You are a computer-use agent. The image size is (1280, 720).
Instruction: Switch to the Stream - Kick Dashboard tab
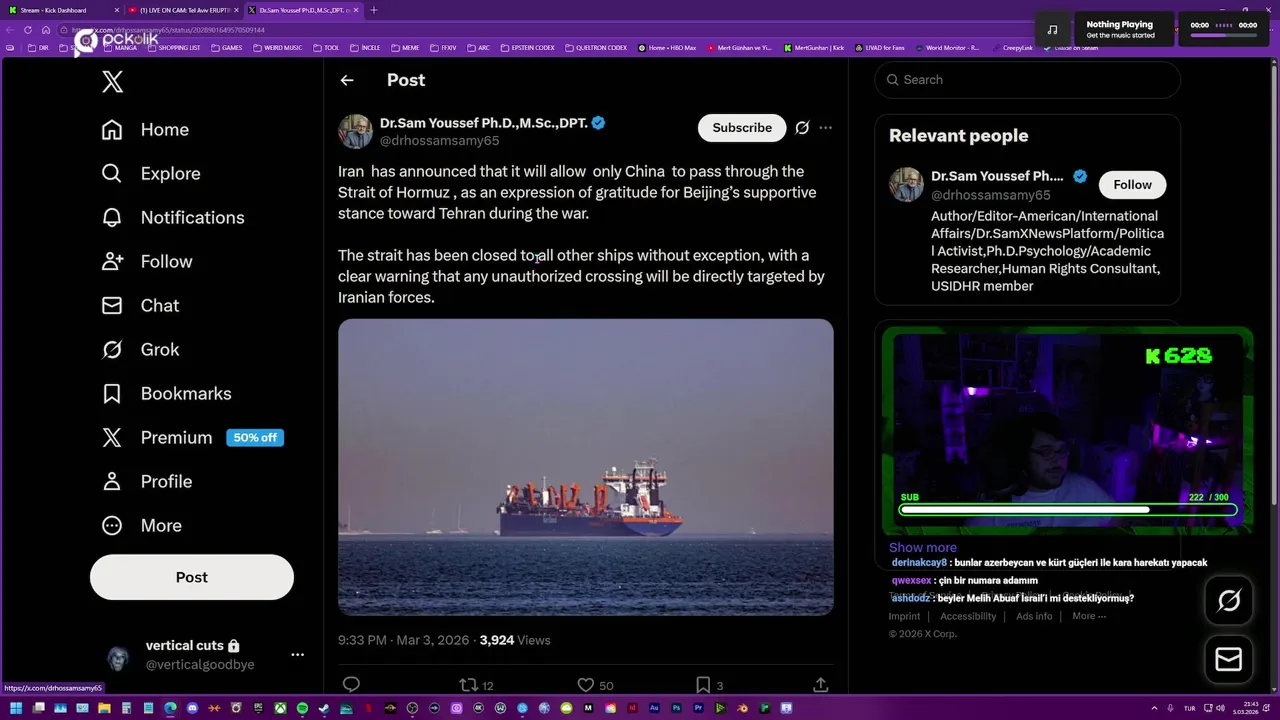(x=60, y=10)
